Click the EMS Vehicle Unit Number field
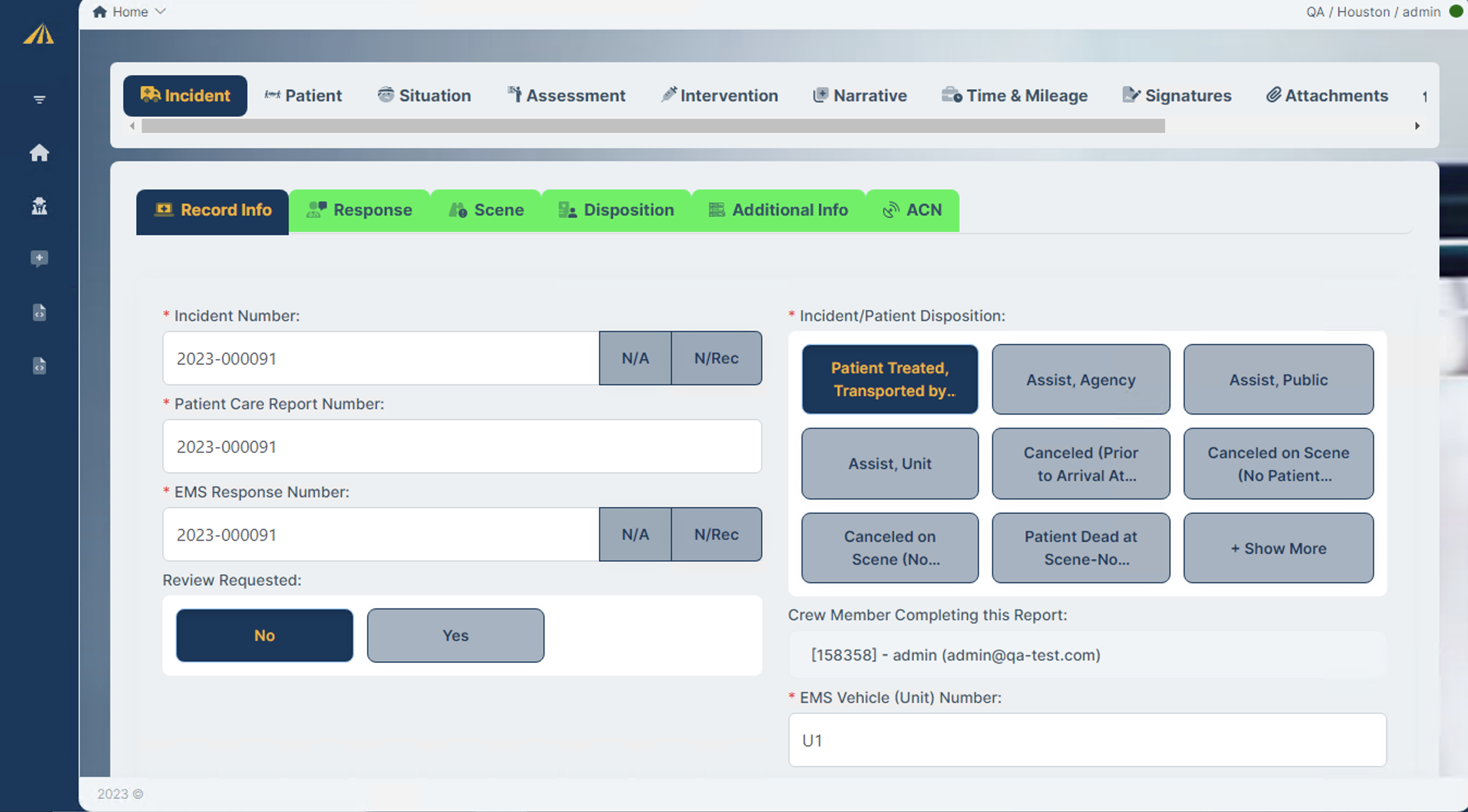 click(1086, 740)
